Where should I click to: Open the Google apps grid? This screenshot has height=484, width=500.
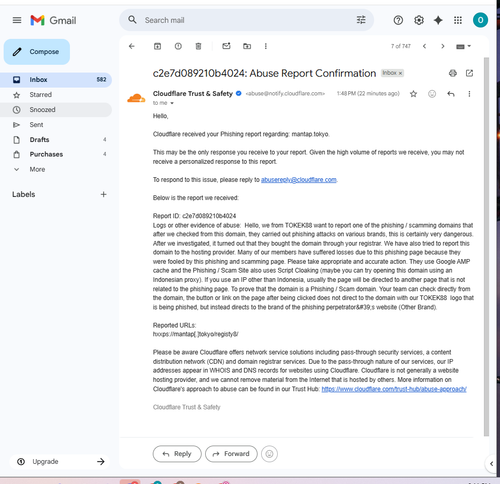(458, 20)
